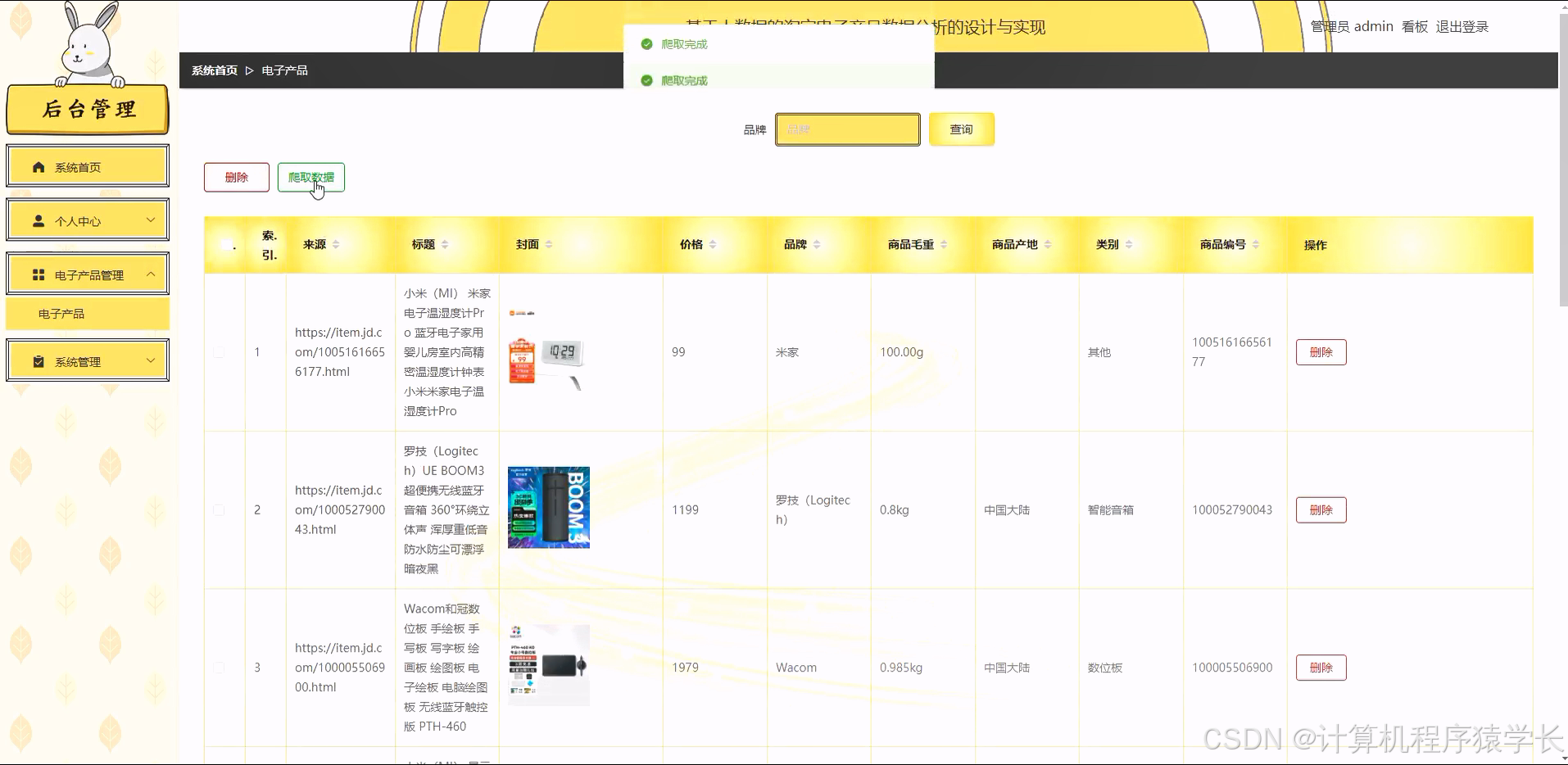Click the sort arrows on 商品毛重 column
1568x765 pixels.
944,244
